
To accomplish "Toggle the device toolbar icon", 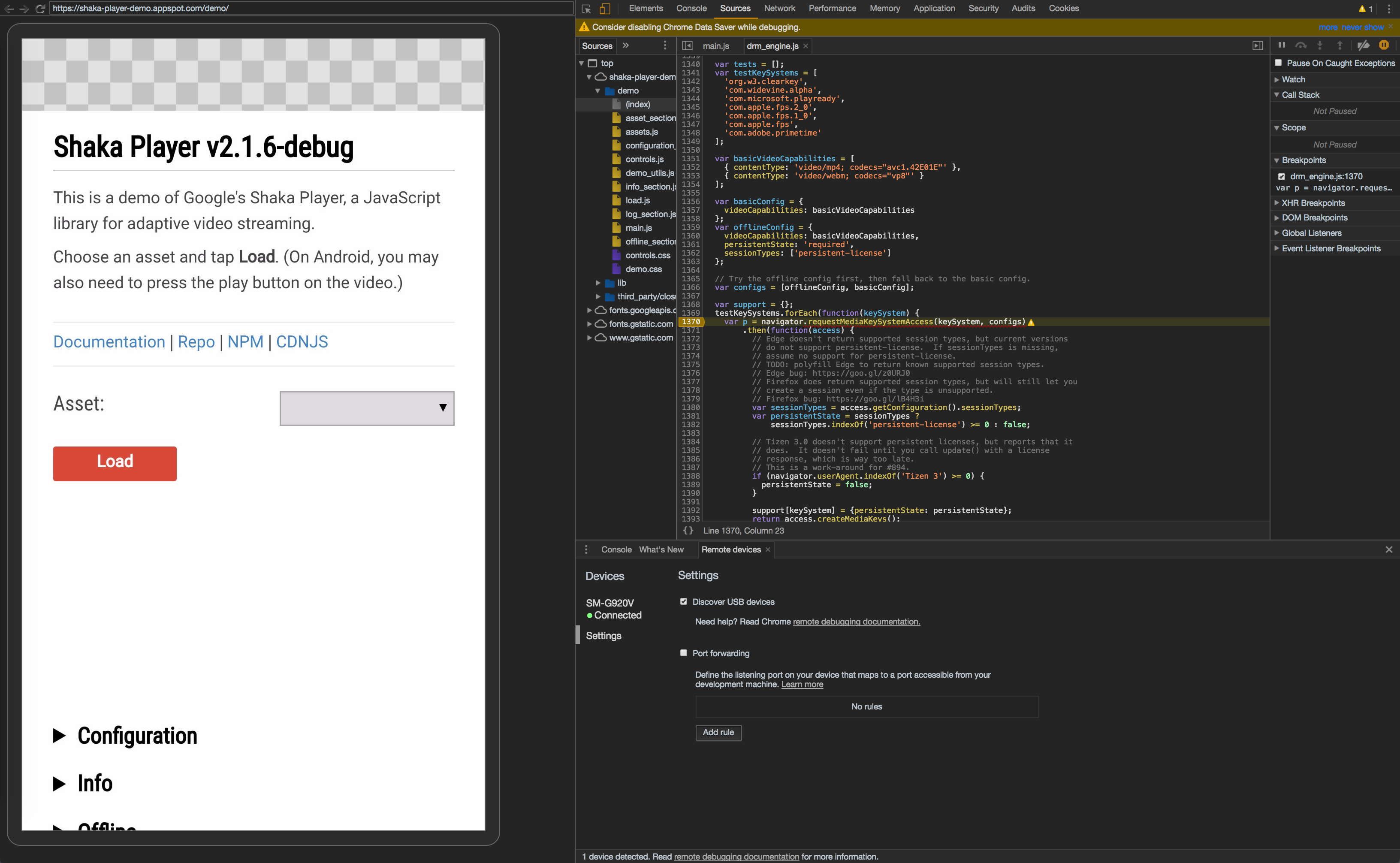I will [604, 9].
